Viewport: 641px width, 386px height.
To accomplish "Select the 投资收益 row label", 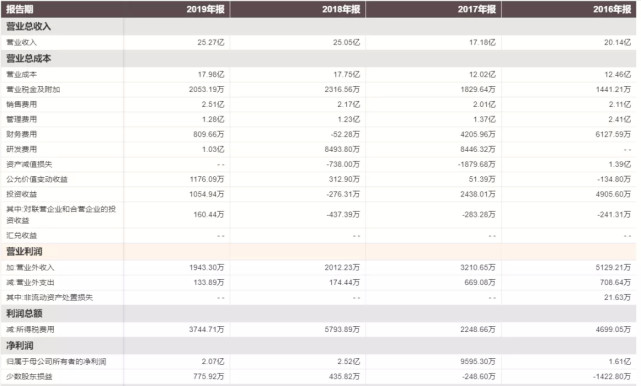I will pyautogui.click(x=22, y=194).
